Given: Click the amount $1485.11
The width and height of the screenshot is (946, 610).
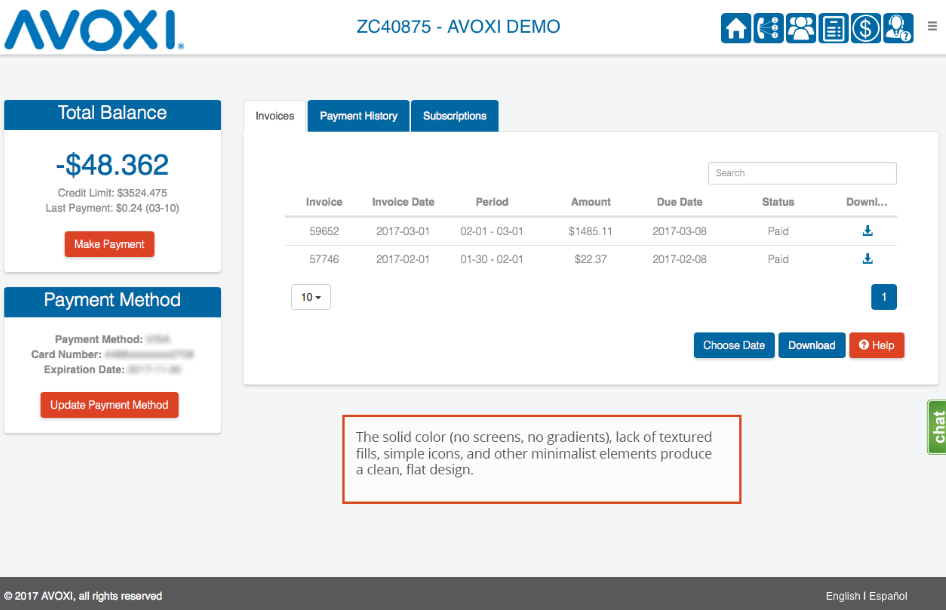Looking at the screenshot, I should click(590, 231).
